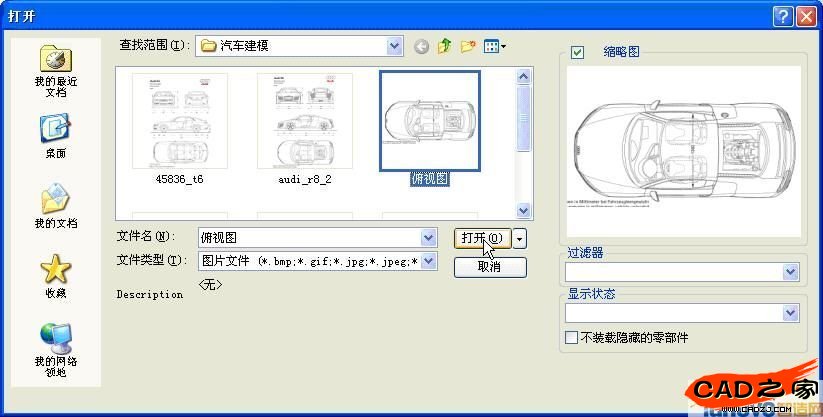Go to 桌面 in sidebar

point(55,137)
